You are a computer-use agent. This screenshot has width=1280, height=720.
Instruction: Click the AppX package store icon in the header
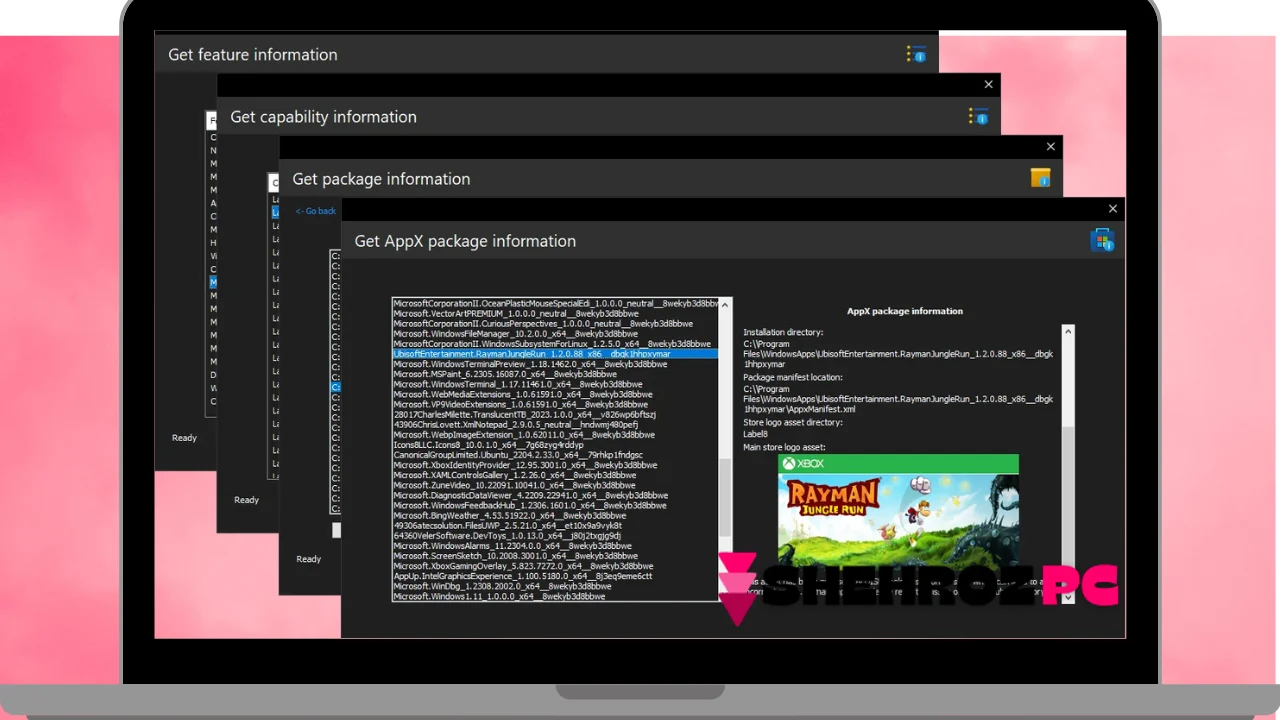pyautogui.click(x=1102, y=240)
